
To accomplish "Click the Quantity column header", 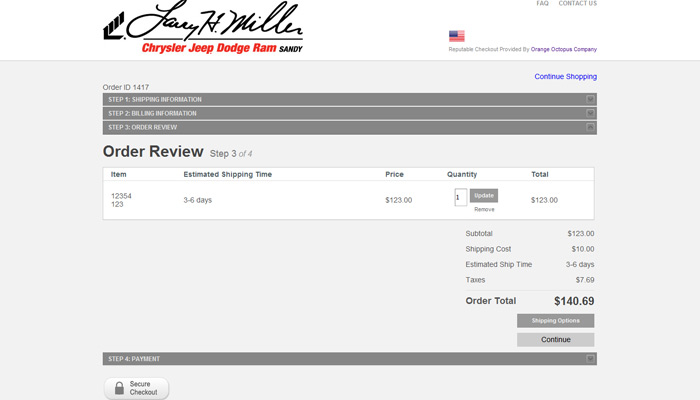I will (462, 175).
